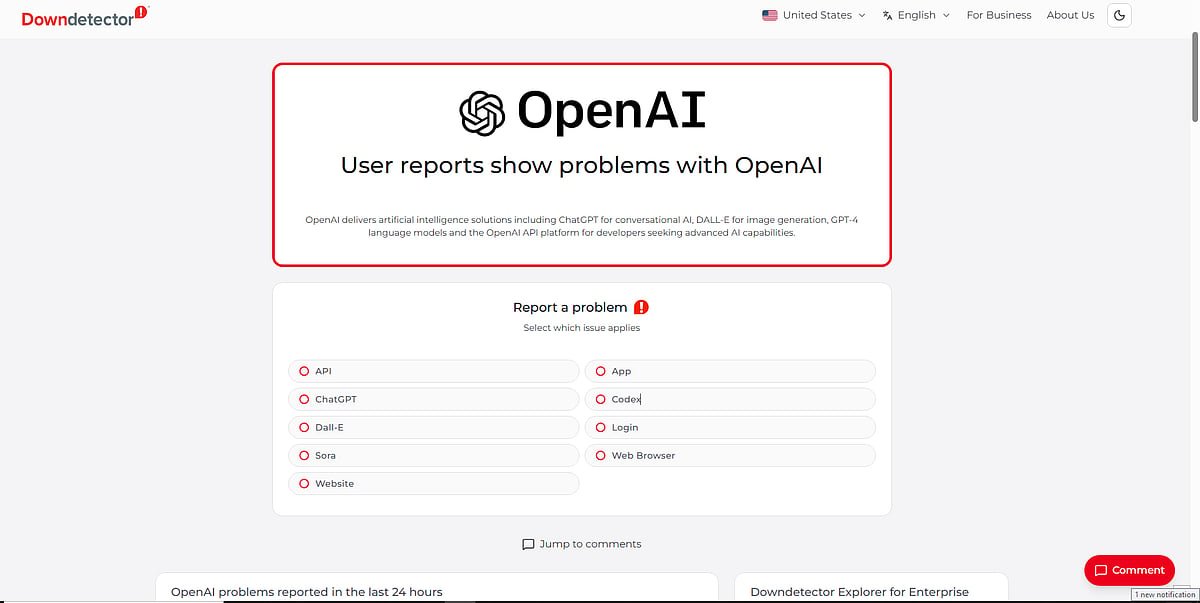Click 'Select which issue applies' text
This screenshot has width=1200, height=603.
581,328
